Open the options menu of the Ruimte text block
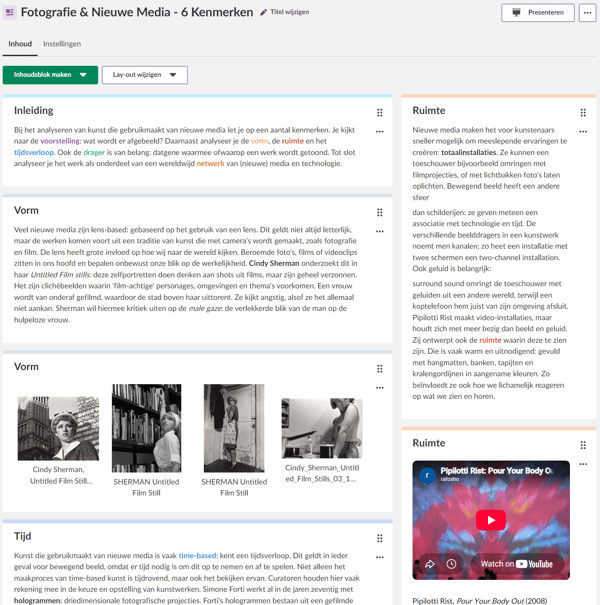The image size is (600, 605). pyautogui.click(x=583, y=132)
